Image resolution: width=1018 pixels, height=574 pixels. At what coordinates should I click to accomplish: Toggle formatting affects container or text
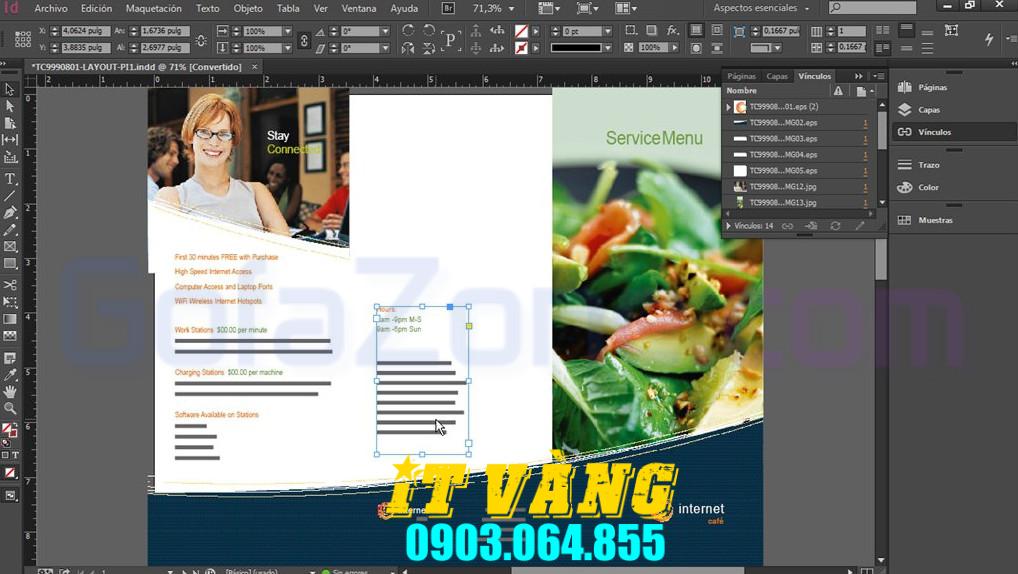pyautogui.click(x=10, y=455)
